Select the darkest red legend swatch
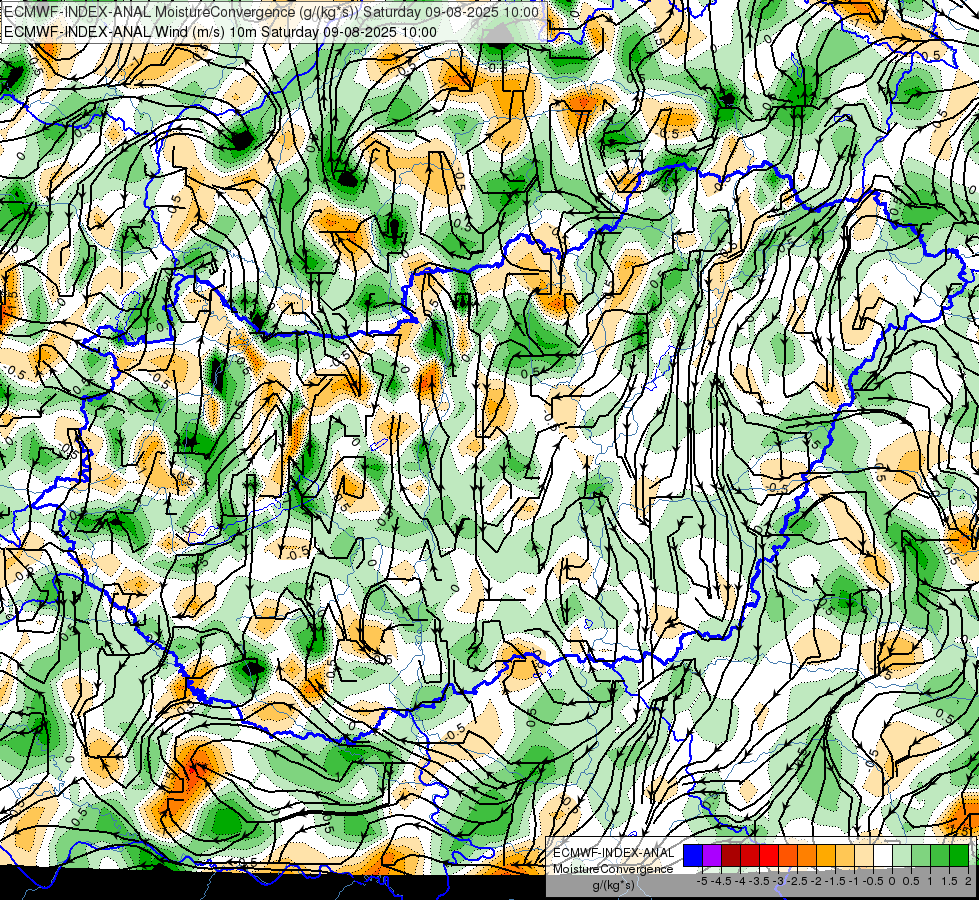 tap(731, 856)
